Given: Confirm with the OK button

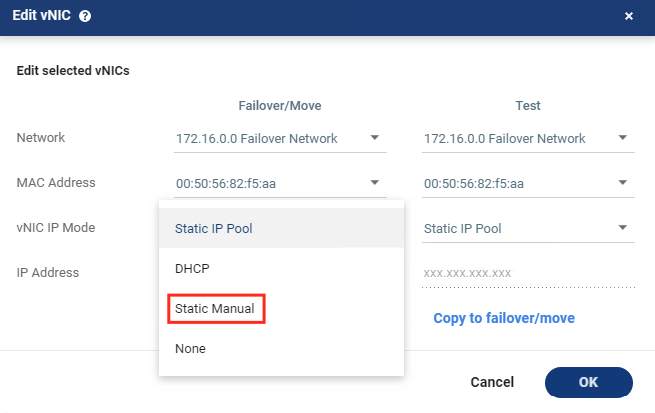Looking at the screenshot, I should (588, 382).
